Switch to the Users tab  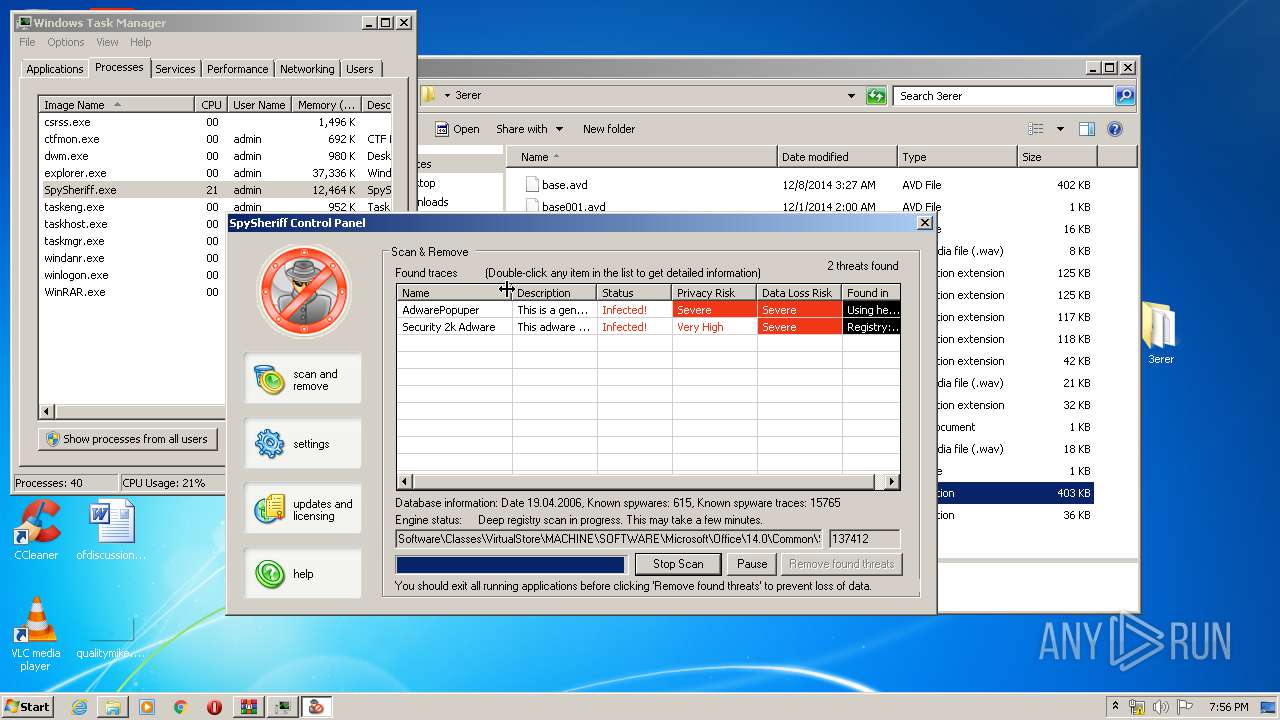click(x=360, y=69)
